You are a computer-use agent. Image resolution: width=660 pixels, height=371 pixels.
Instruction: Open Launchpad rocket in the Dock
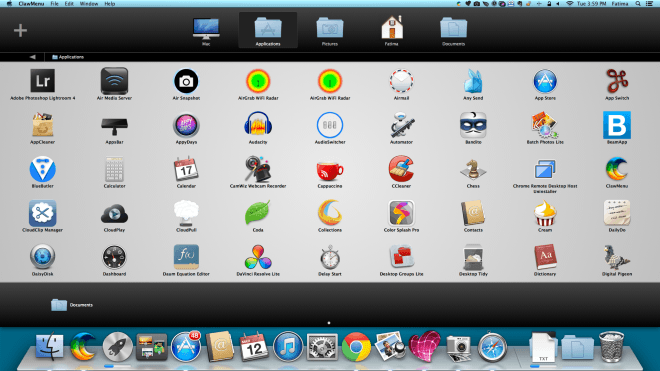click(117, 347)
